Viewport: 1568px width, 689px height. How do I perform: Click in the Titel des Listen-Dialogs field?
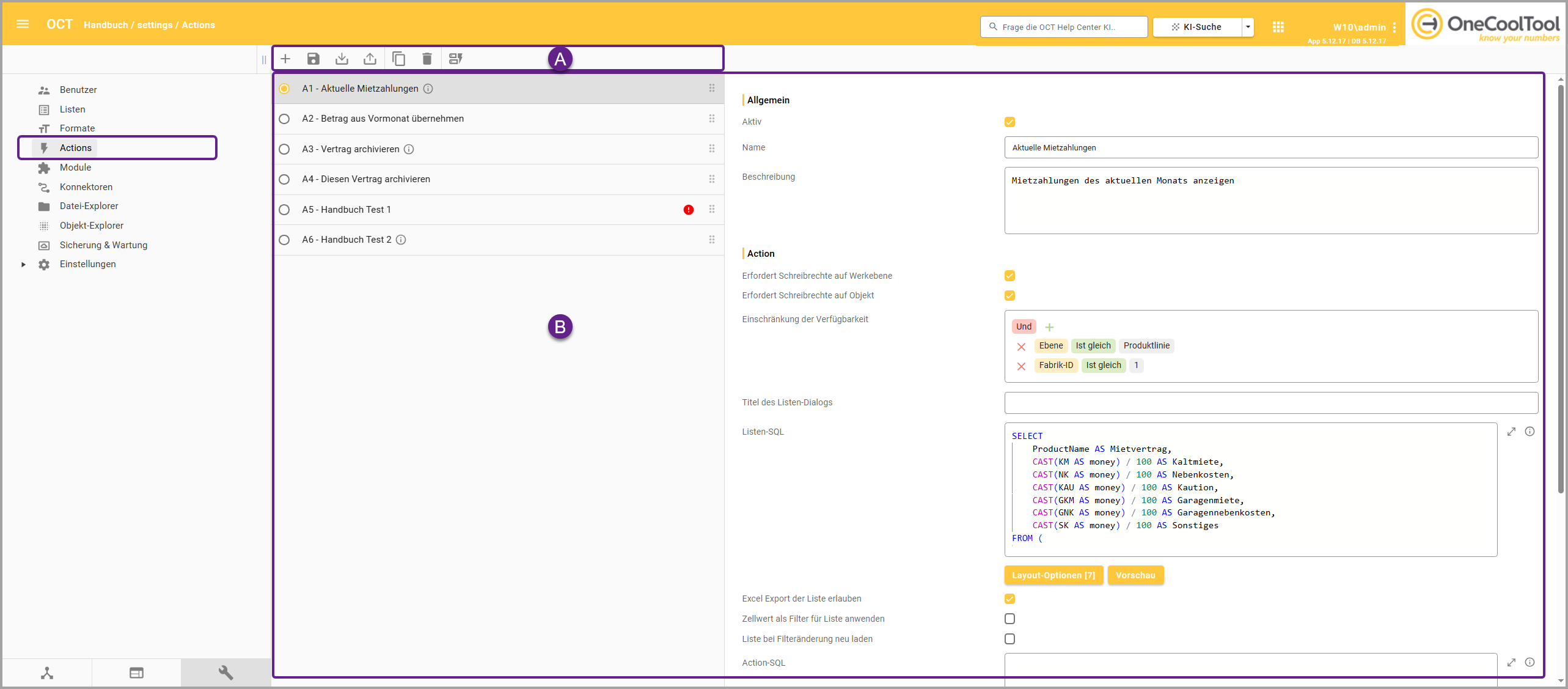pyautogui.click(x=1270, y=403)
